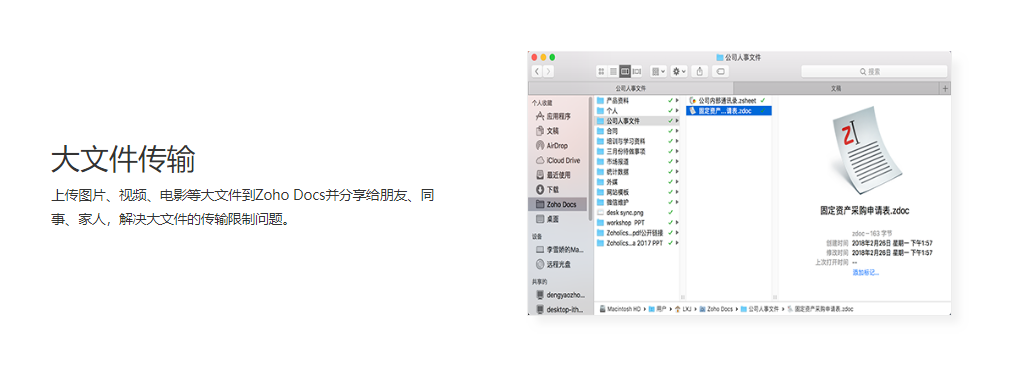Expand the 产品资料 folder arrow
The width and height of the screenshot is (1009, 366).
pyautogui.click(x=677, y=101)
